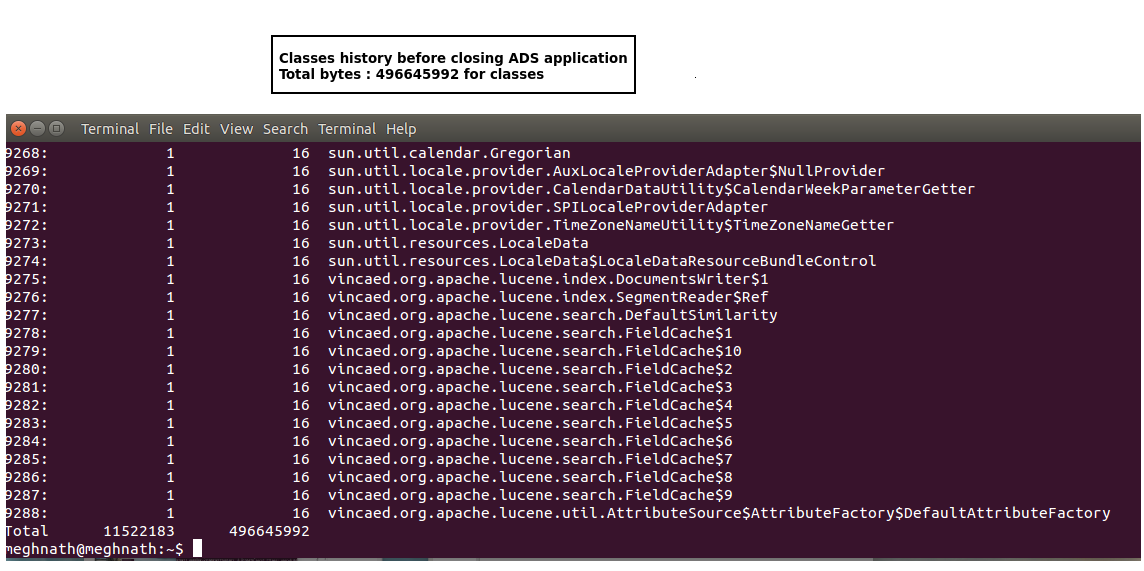Viewport: 1144px width, 571px height.
Task: Open the Help menu
Action: [401, 129]
